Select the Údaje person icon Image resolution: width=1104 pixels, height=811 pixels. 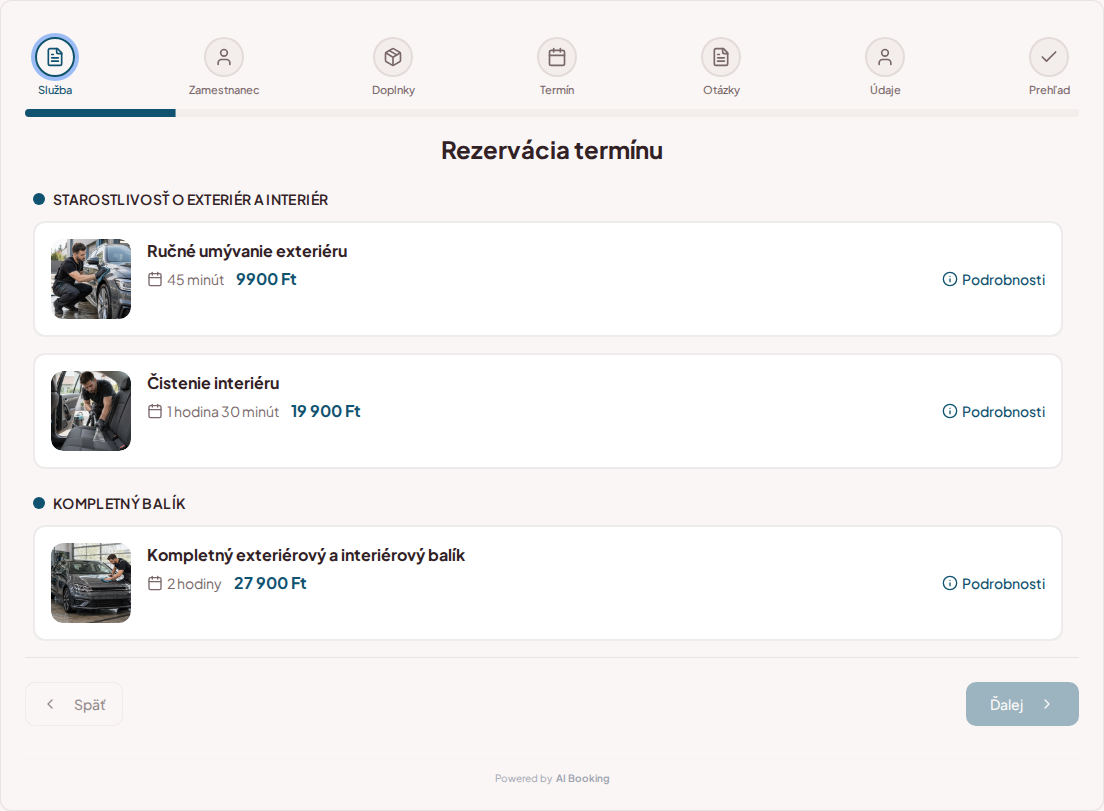coord(885,57)
